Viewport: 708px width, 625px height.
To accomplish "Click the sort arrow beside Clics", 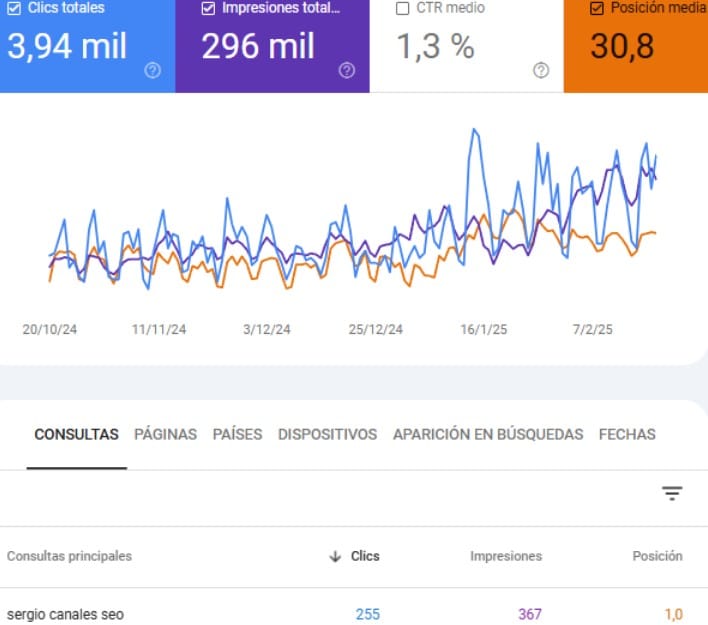I will 335,557.
